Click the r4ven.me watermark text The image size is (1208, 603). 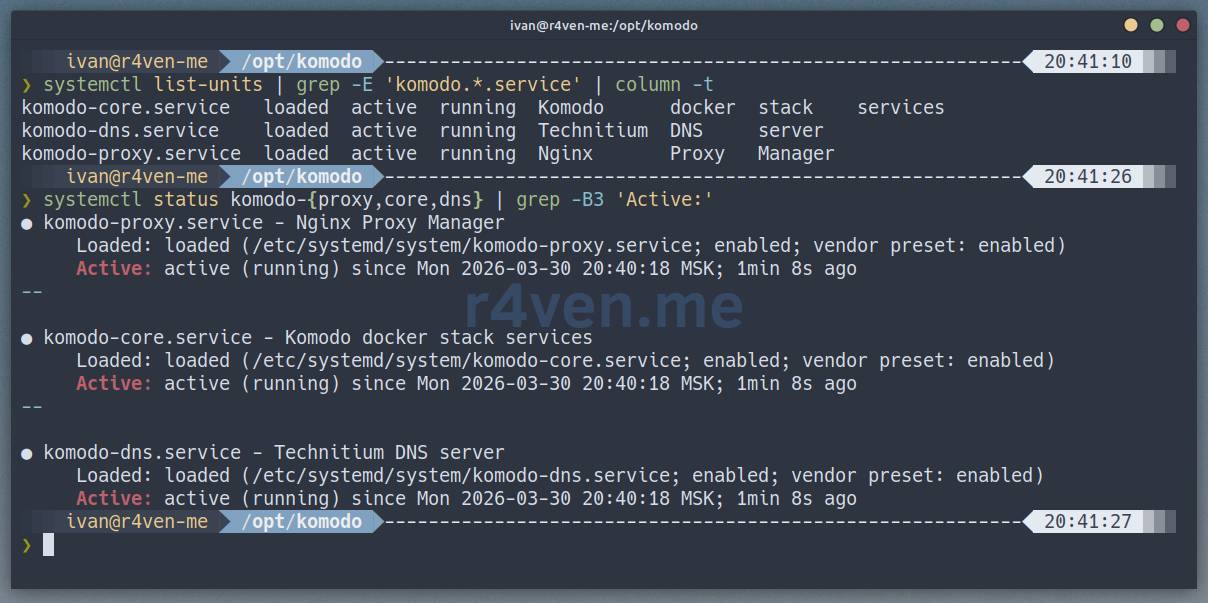(x=604, y=307)
